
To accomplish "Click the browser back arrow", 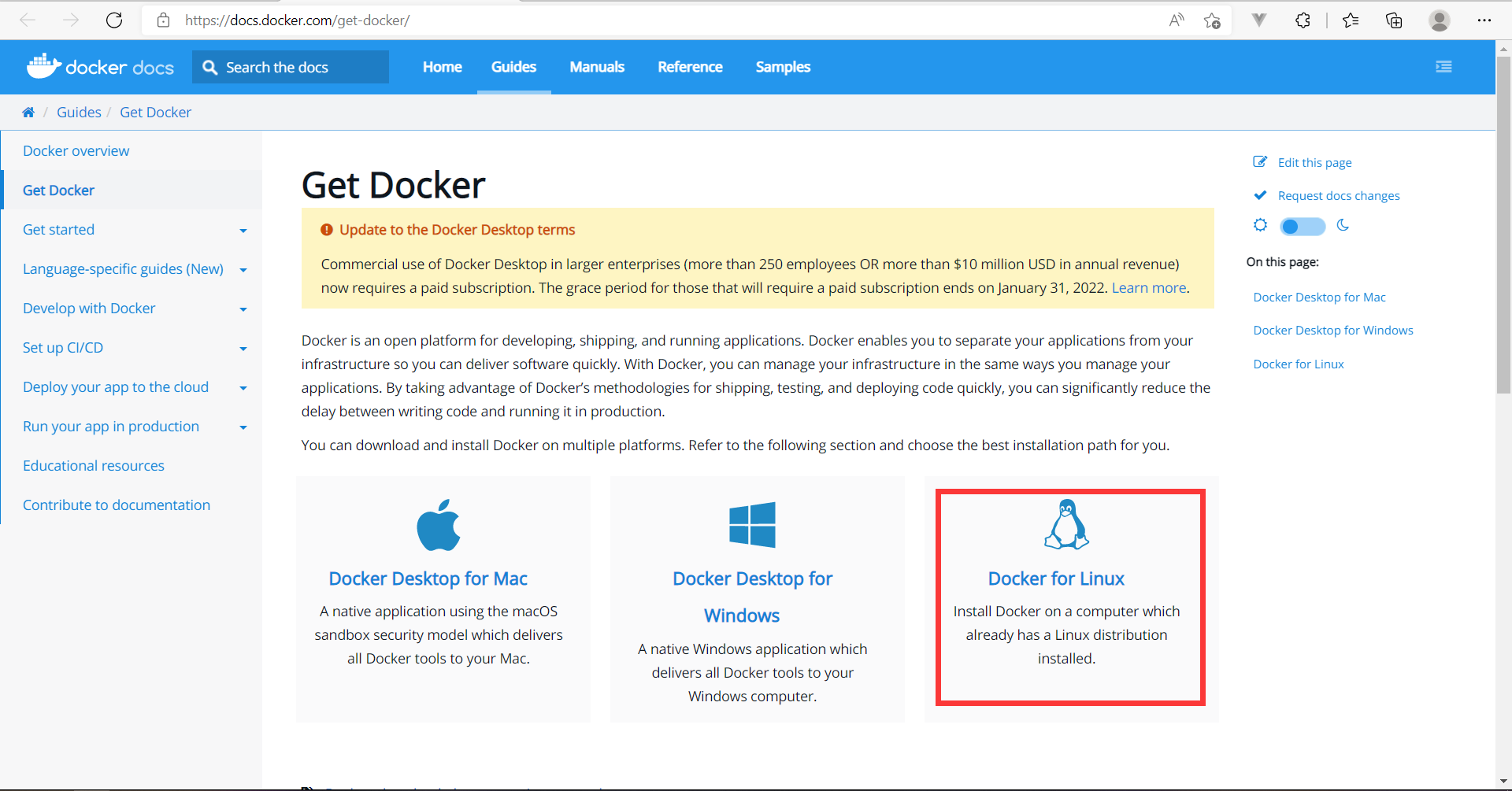I will pos(28,20).
